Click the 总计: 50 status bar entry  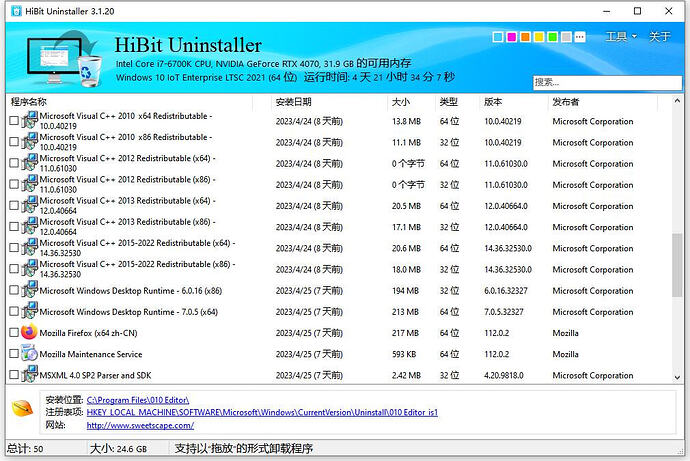[25, 449]
